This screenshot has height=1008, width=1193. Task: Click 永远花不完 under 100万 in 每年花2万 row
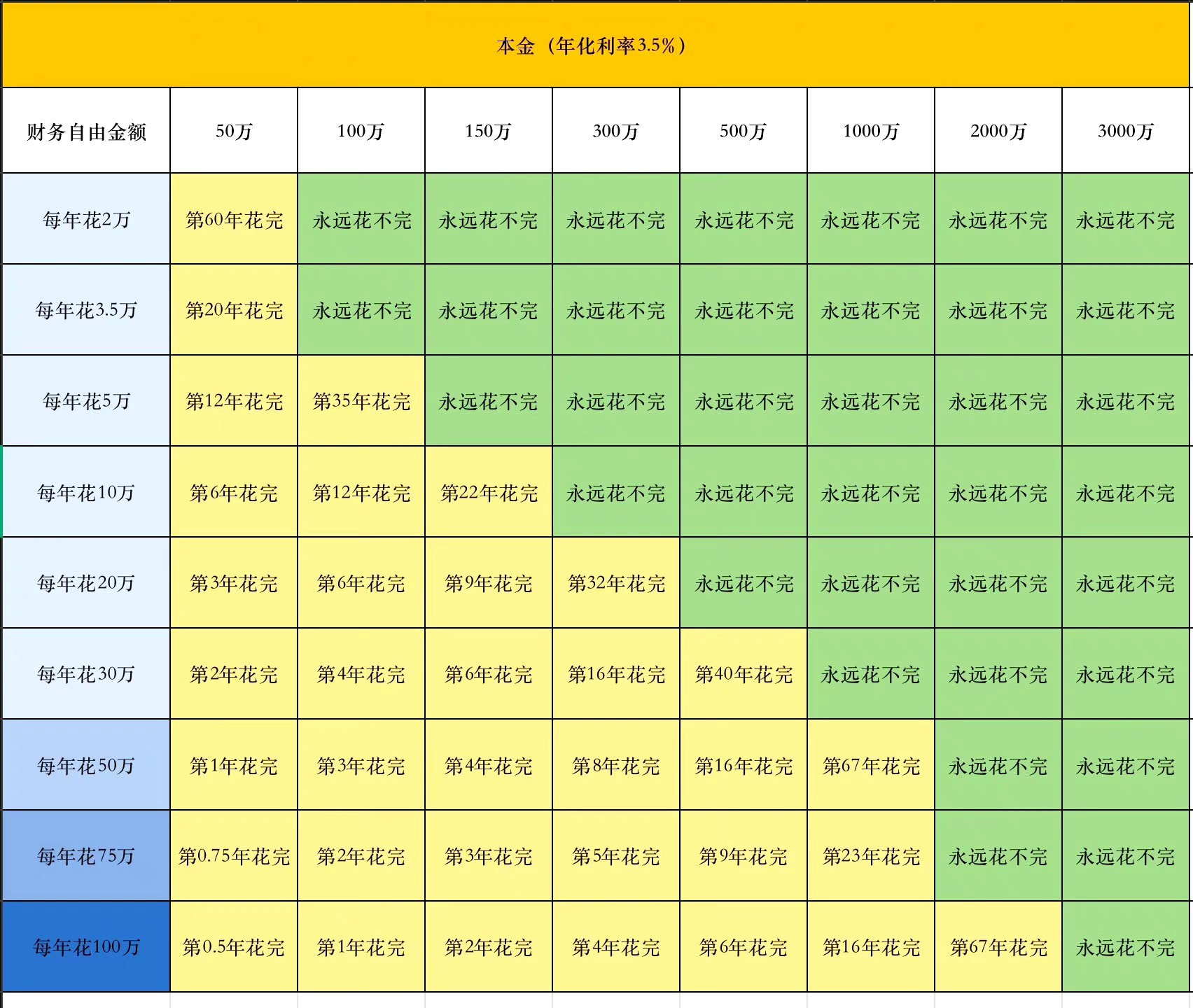coord(361,219)
